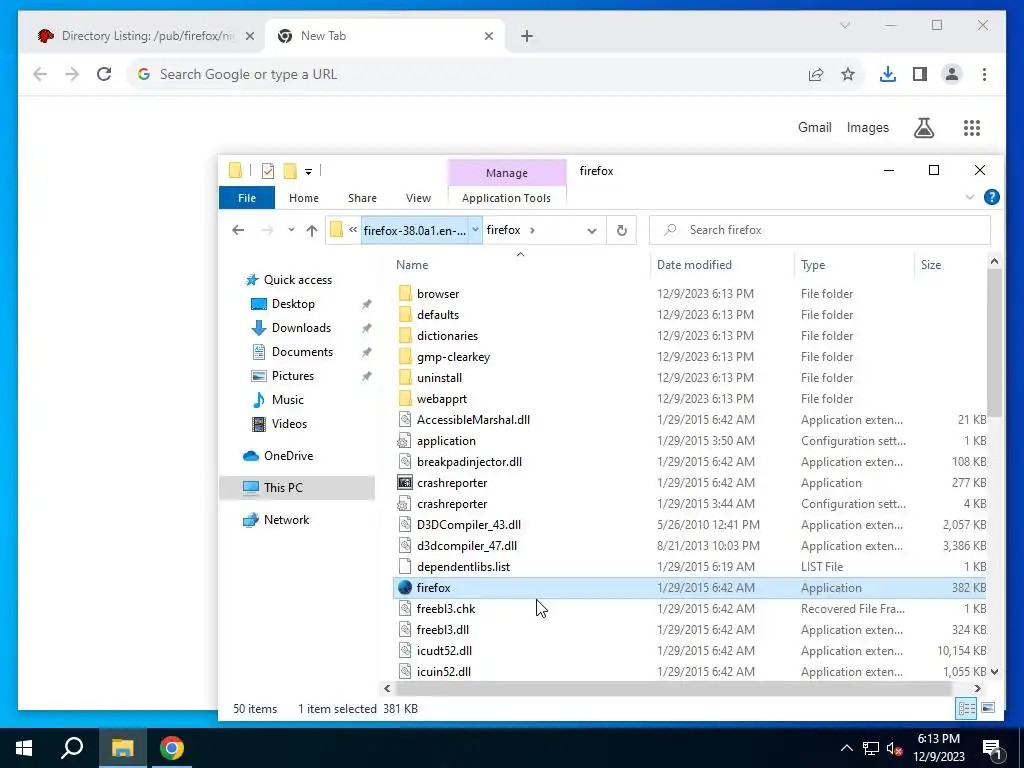
Task: Open the Google apps grid
Action: 972,128
